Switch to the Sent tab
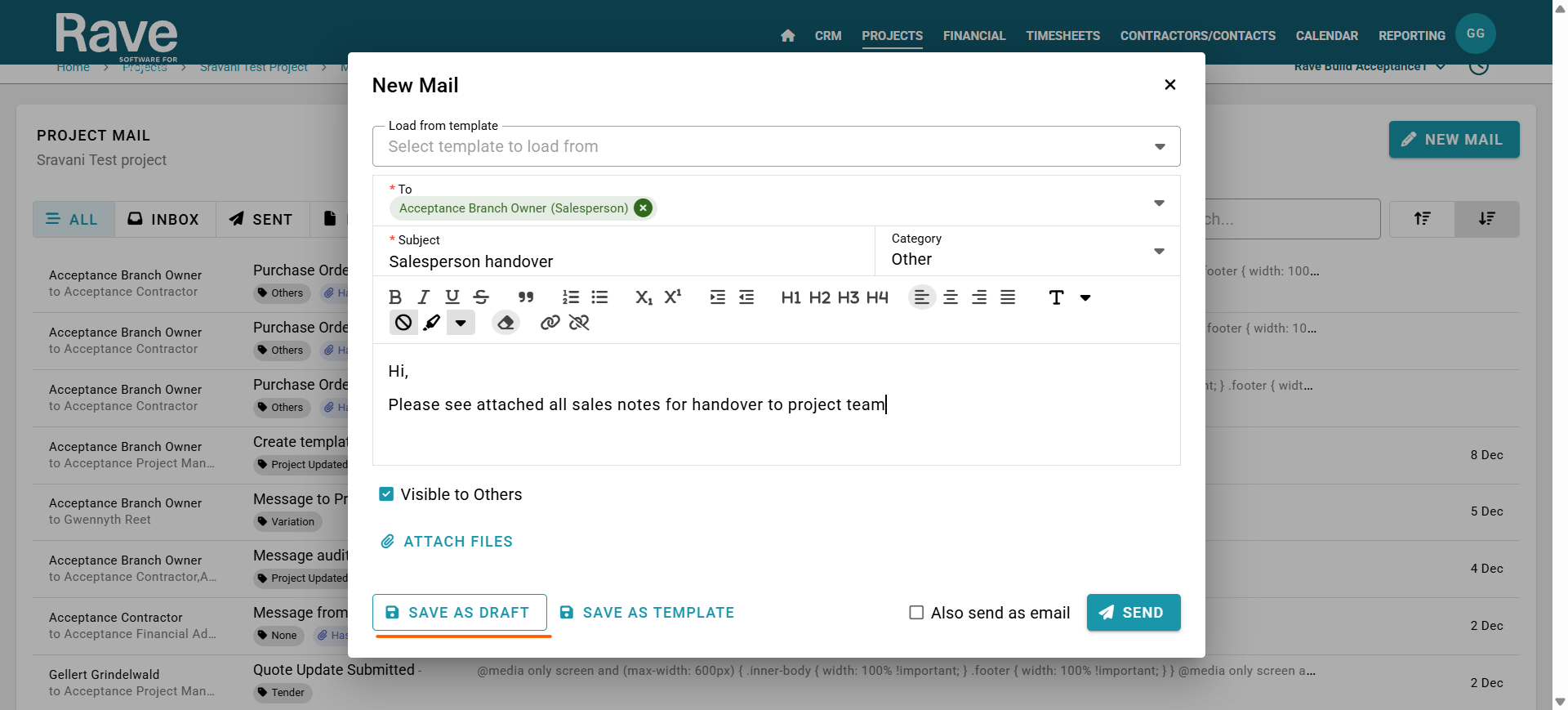Viewport: 1568px width, 710px height. [x=262, y=219]
